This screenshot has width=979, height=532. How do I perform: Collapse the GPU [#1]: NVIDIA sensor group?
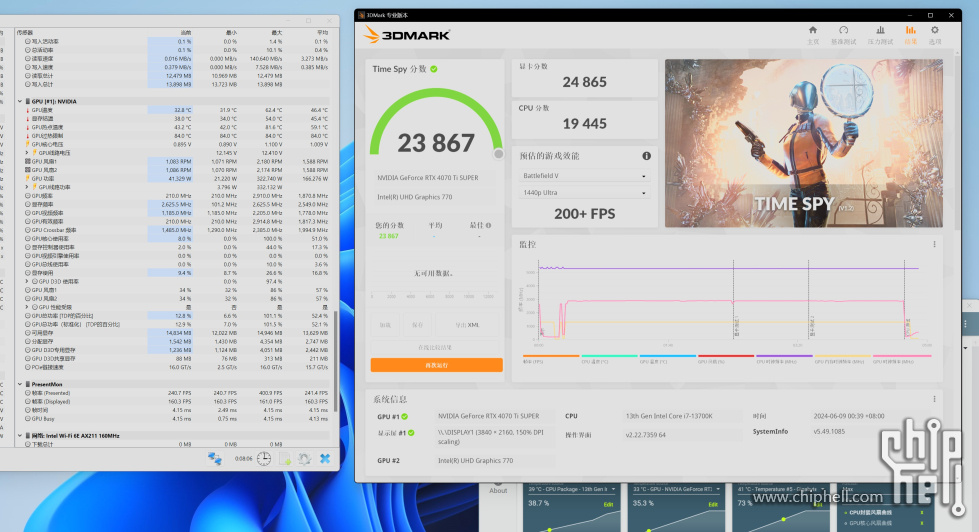(x=20, y=101)
